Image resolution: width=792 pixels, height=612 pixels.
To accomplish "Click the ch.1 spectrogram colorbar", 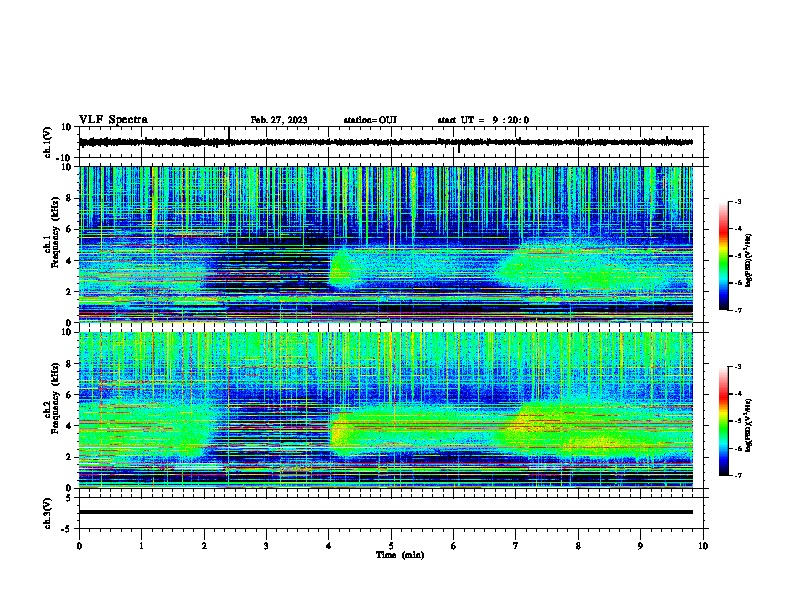I will [723, 256].
